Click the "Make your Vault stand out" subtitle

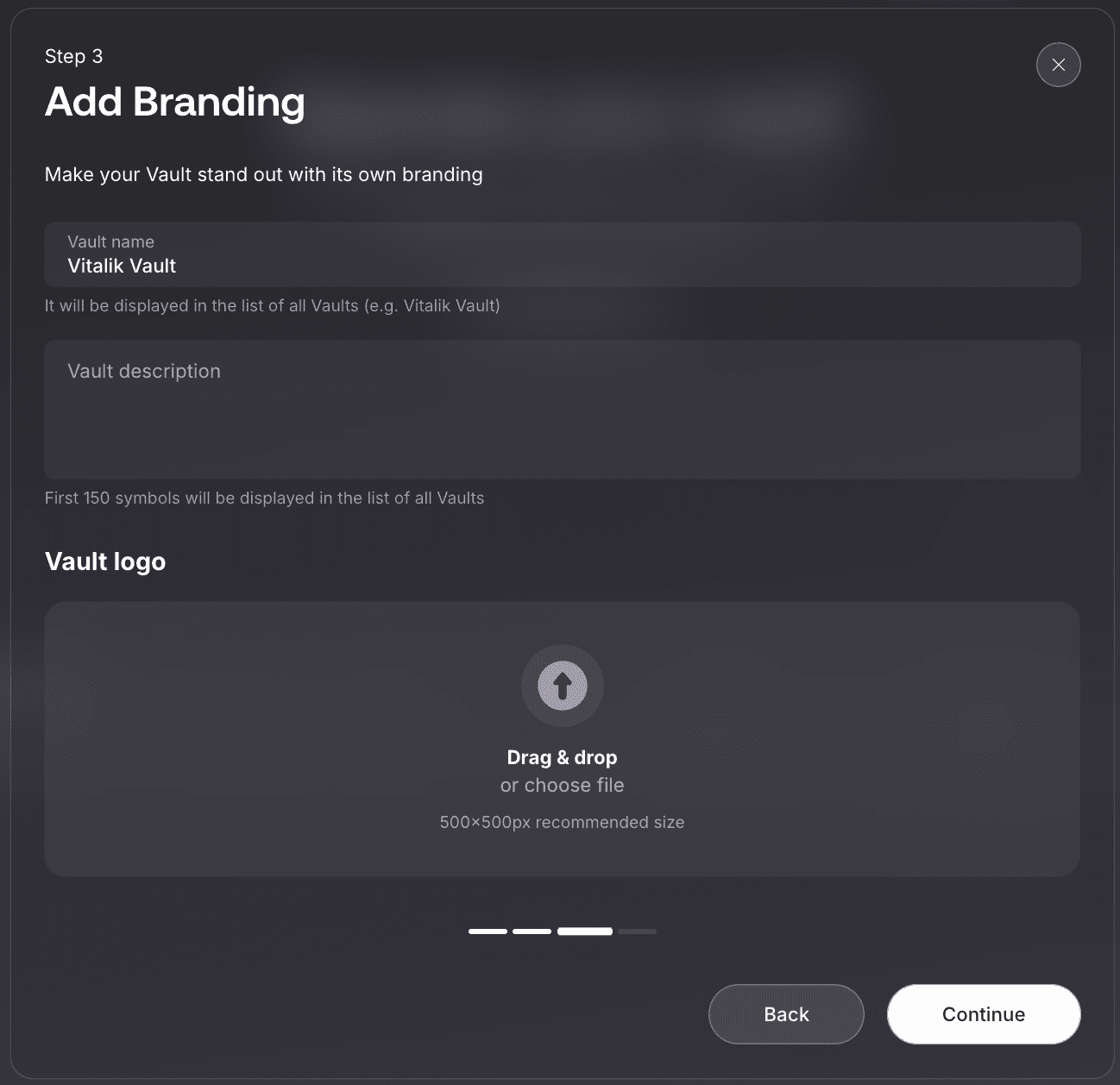[x=263, y=174]
